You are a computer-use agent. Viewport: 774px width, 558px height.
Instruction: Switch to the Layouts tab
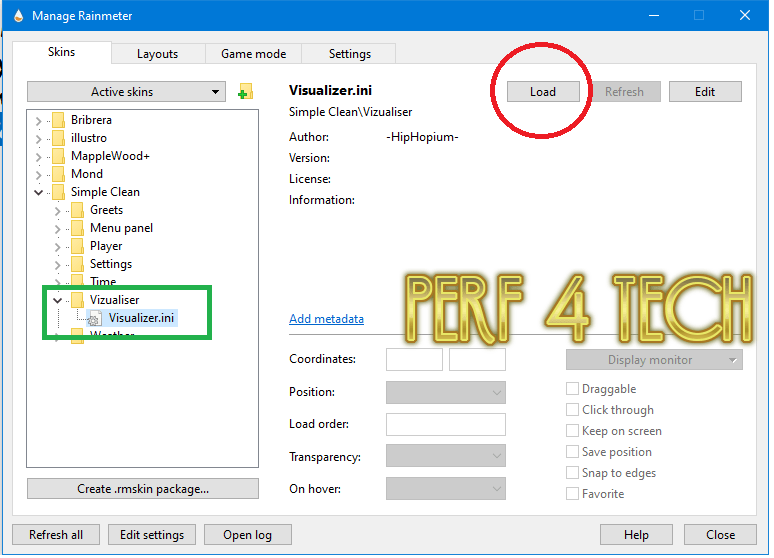(157, 54)
